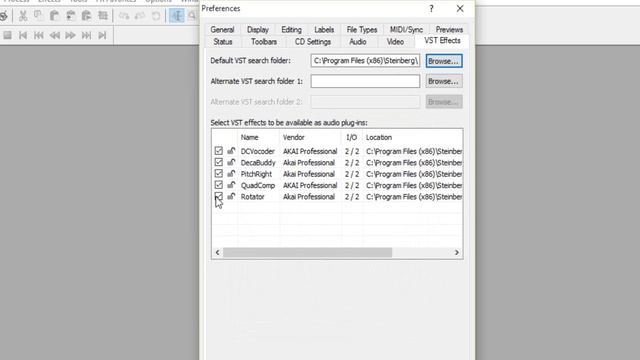Click the Go to Start transport button
Image resolution: width=640 pixels, height=360 pixels.
(x=23, y=35)
